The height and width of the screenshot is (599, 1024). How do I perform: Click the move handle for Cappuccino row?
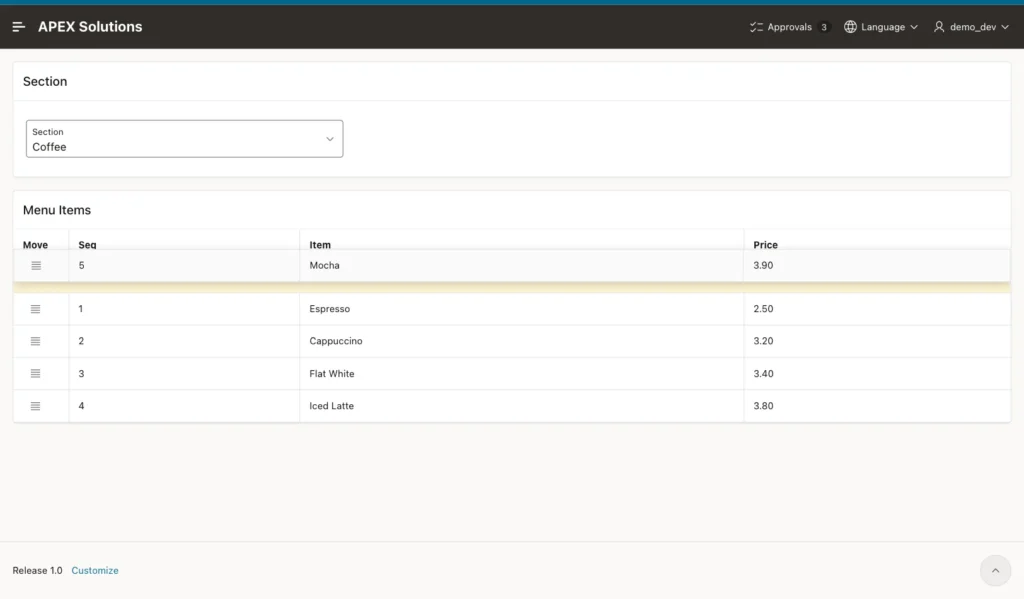[35, 341]
